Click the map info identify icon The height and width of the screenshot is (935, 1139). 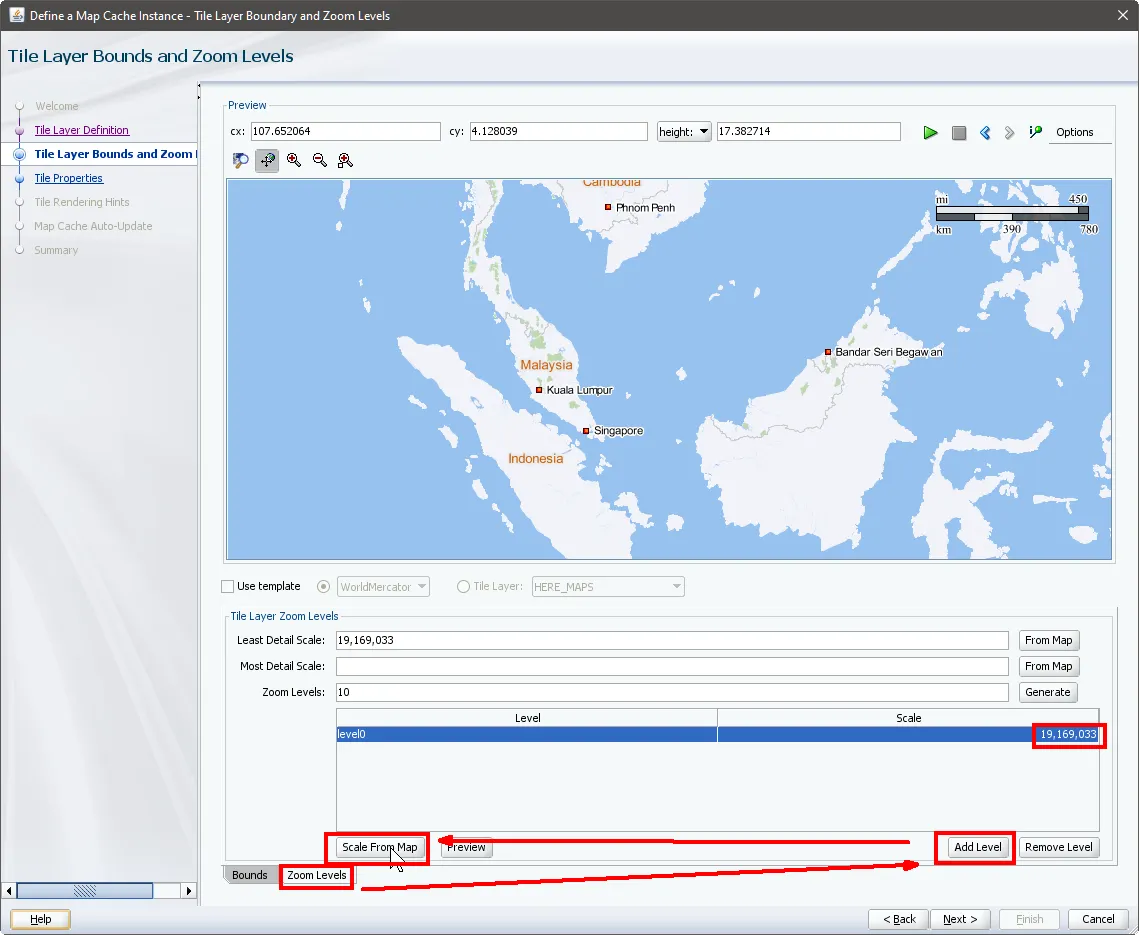pos(1035,132)
